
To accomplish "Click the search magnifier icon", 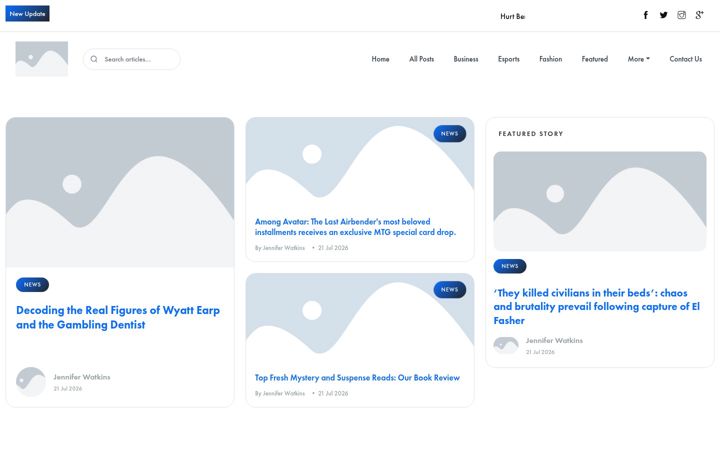I will tap(94, 59).
